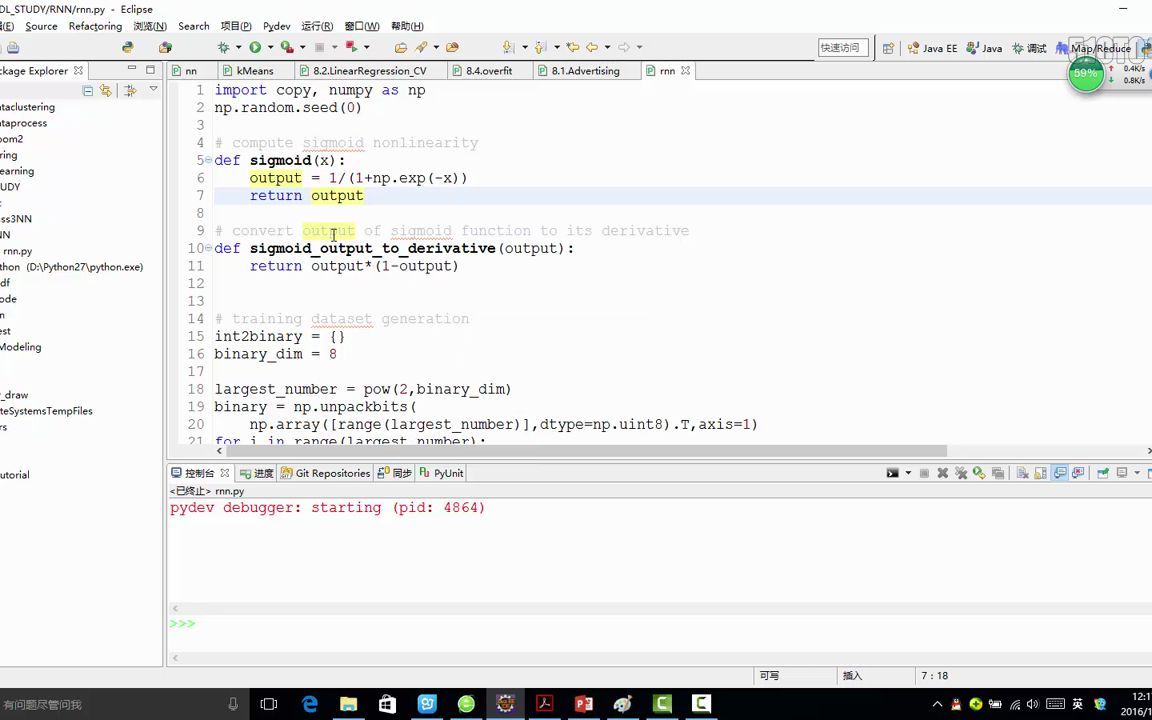The height and width of the screenshot is (720, 1152).
Task: Select the Open Perspective icon
Action: (x=888, y=47)
